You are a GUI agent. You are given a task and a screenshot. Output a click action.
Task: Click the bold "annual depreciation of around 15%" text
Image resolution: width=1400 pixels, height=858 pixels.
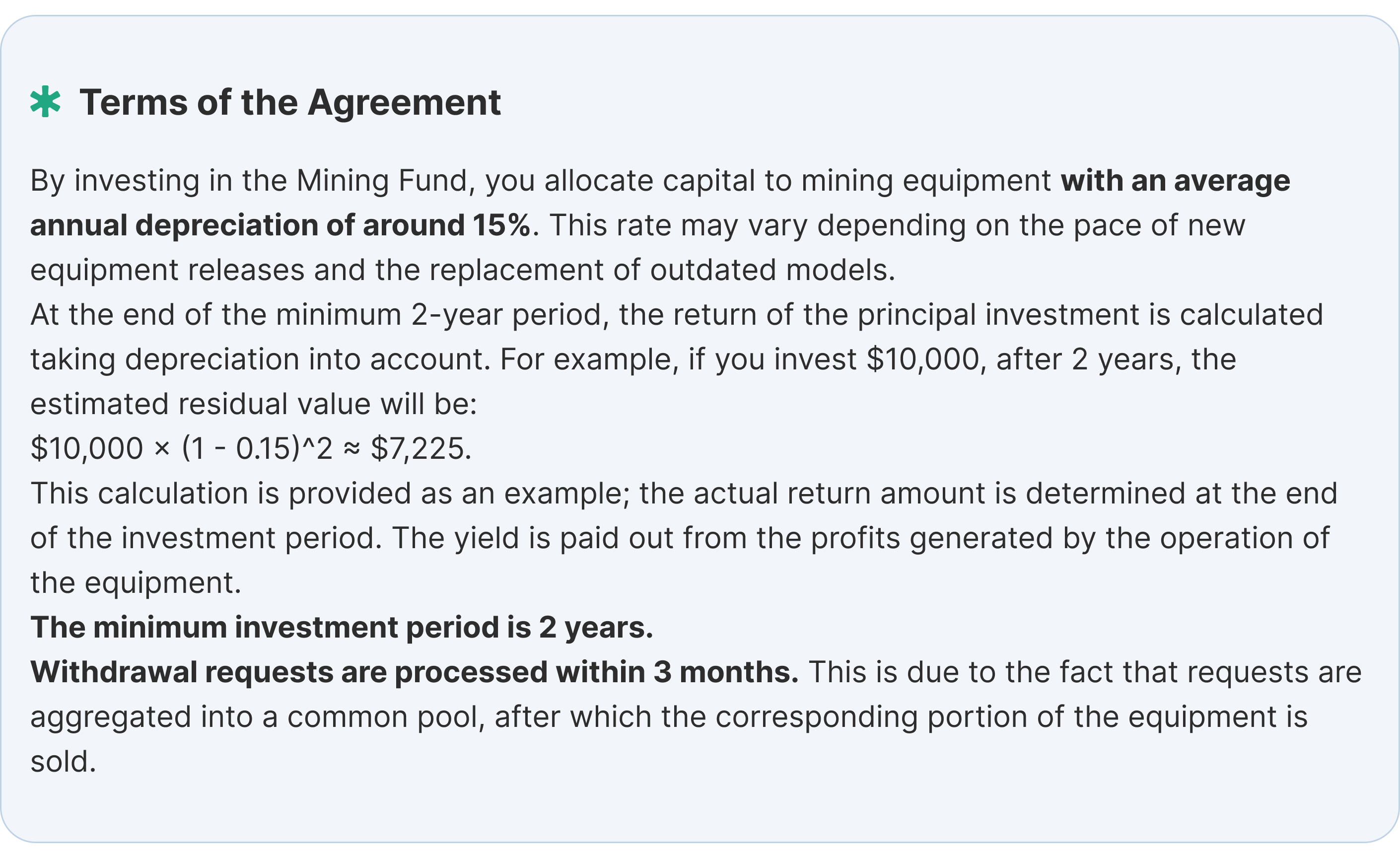point(280,225)
